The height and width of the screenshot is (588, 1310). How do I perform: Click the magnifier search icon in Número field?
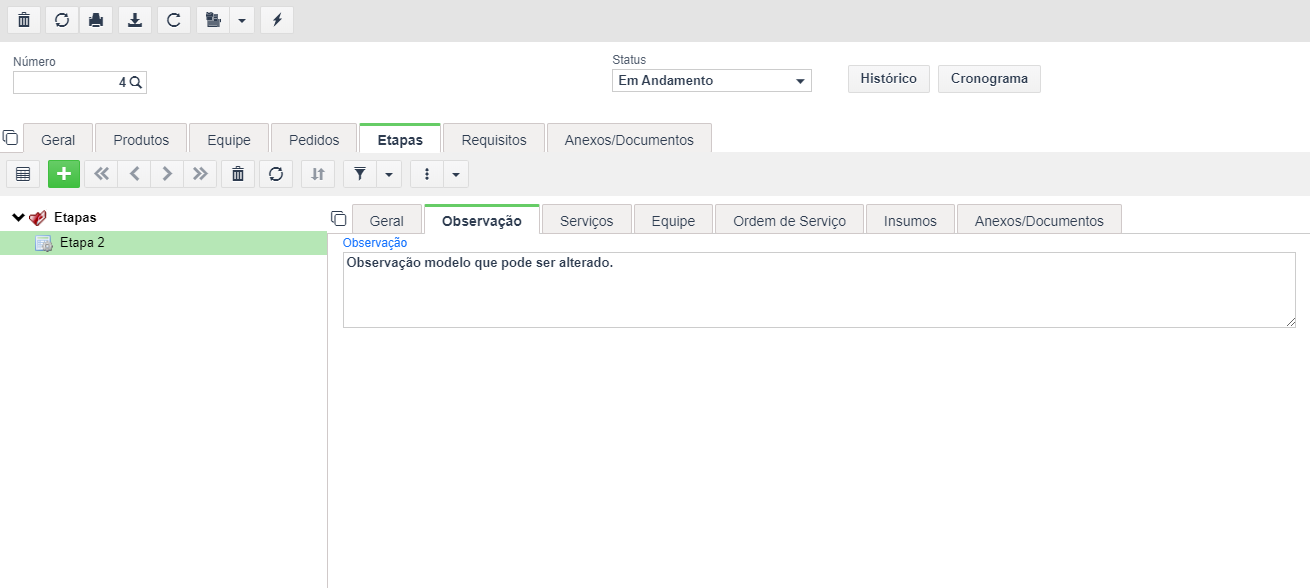[x=136, y=82]
